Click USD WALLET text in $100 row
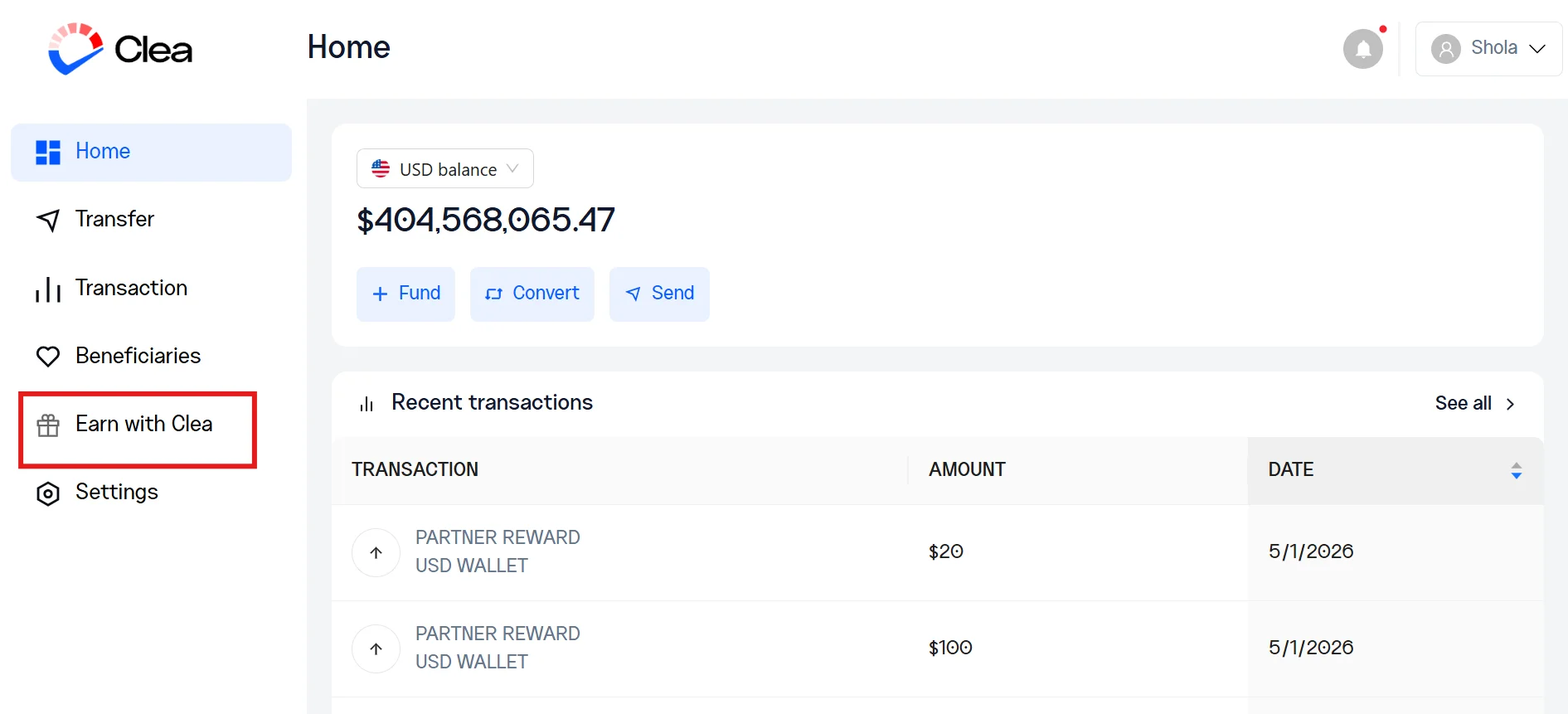Image resolution: width=1568 pixels, height=714 pixels. point(471,662)
